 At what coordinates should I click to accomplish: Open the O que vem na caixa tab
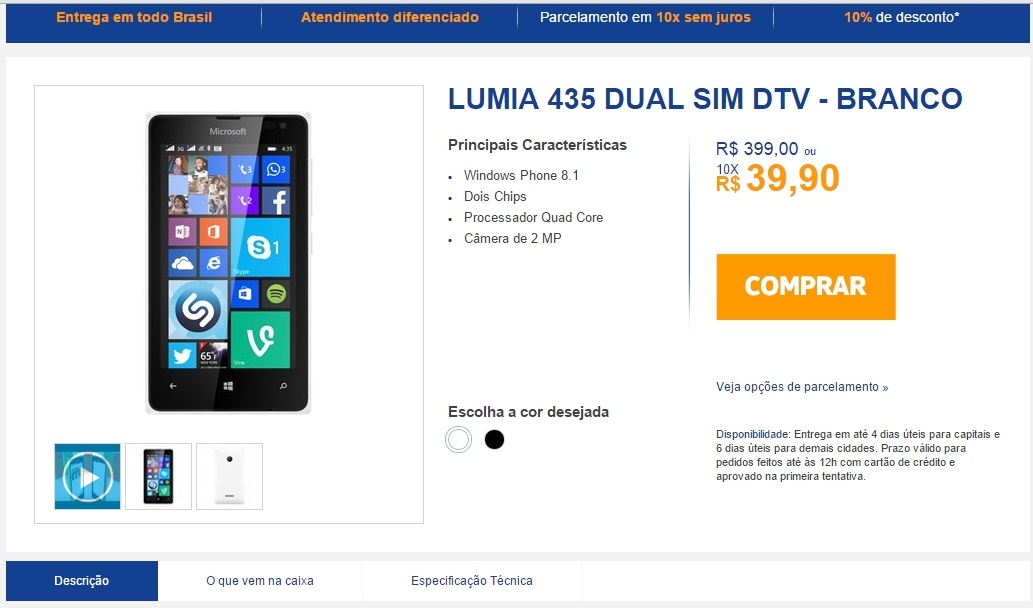pyautogui.click(x=260, y=580)
